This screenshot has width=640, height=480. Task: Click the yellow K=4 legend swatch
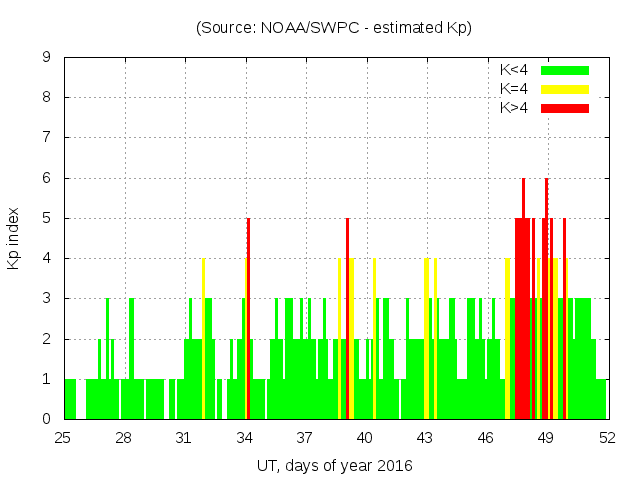[x=565, y=89]
